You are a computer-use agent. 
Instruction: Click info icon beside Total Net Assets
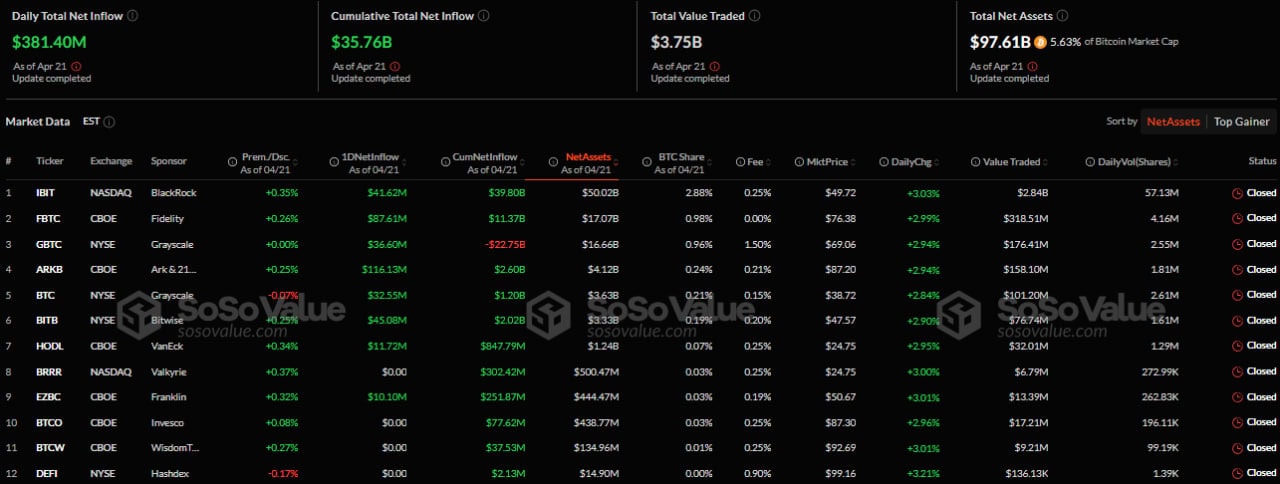1063,16
